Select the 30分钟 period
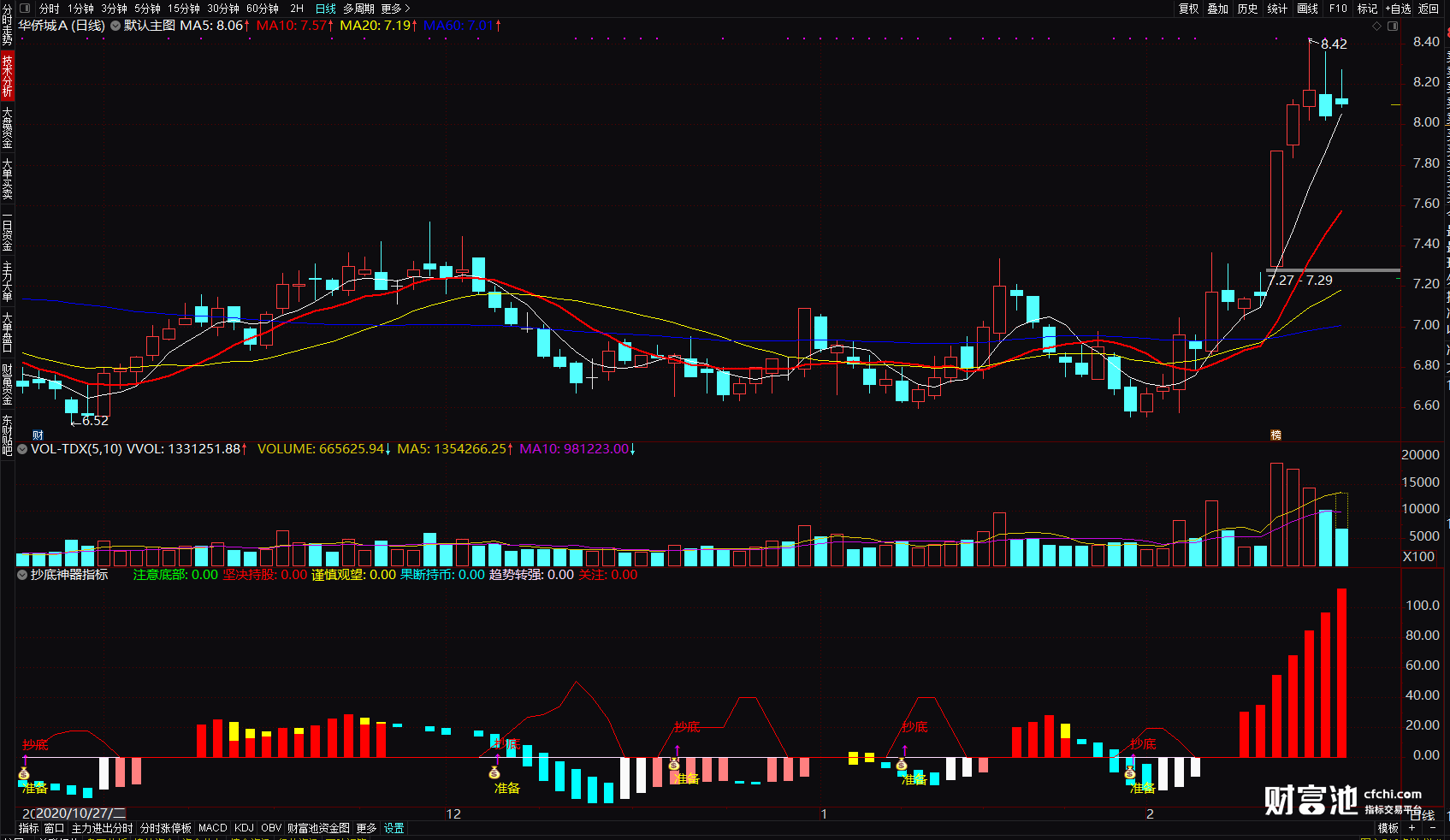1450x840 pixels. [222, 9]
